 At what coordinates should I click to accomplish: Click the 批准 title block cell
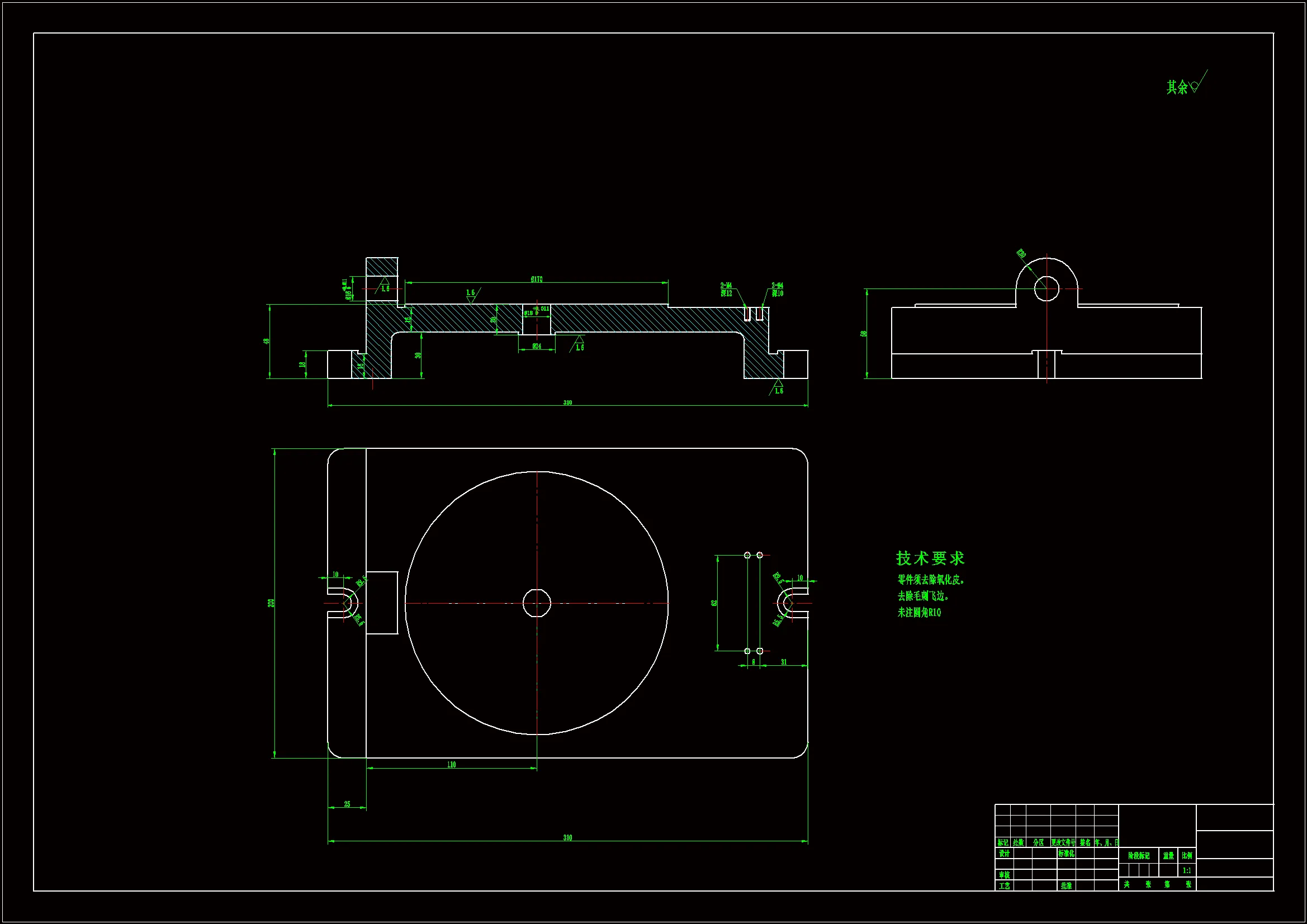click(1066, 886)
